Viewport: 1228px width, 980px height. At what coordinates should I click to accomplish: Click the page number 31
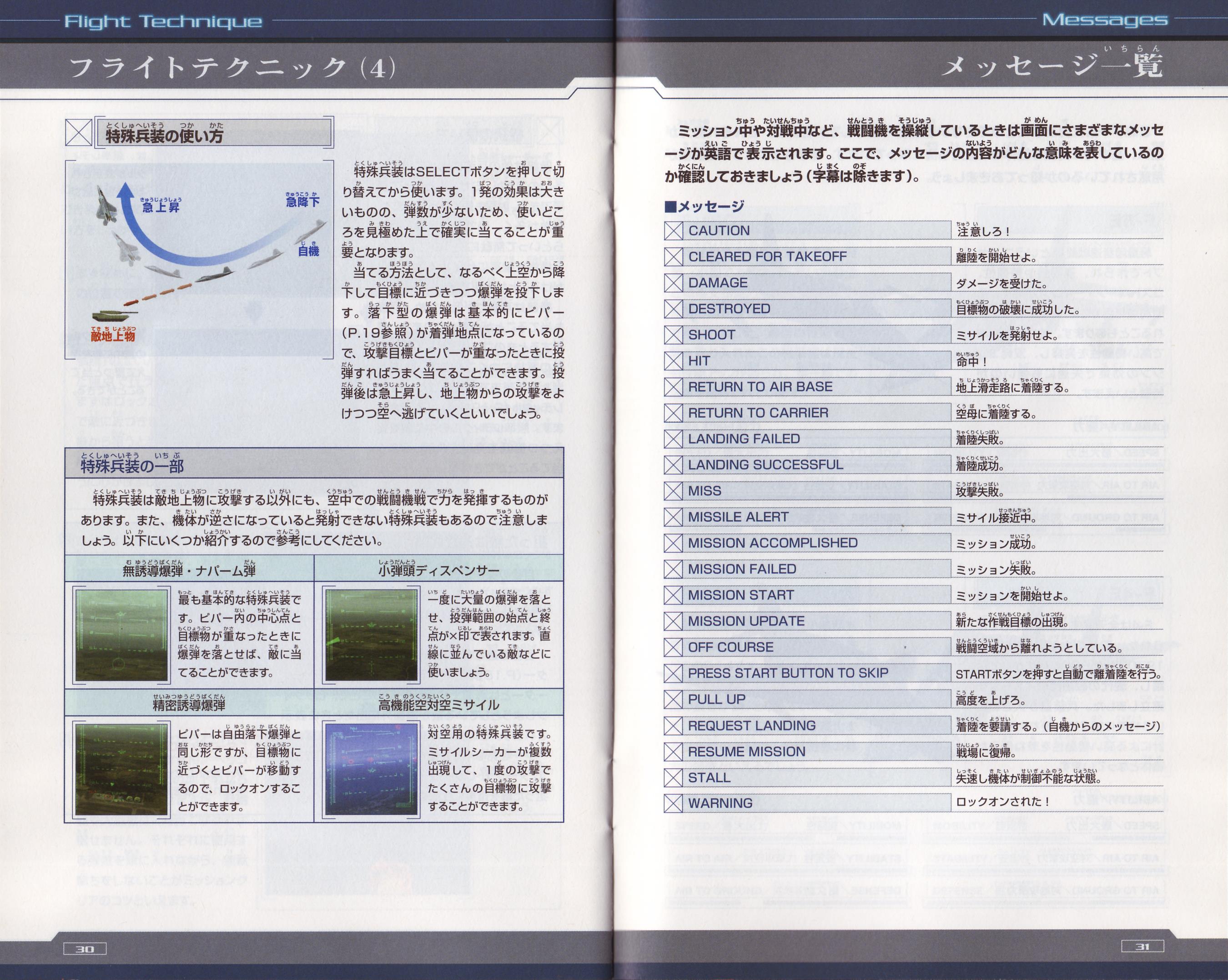(1142, 946)
